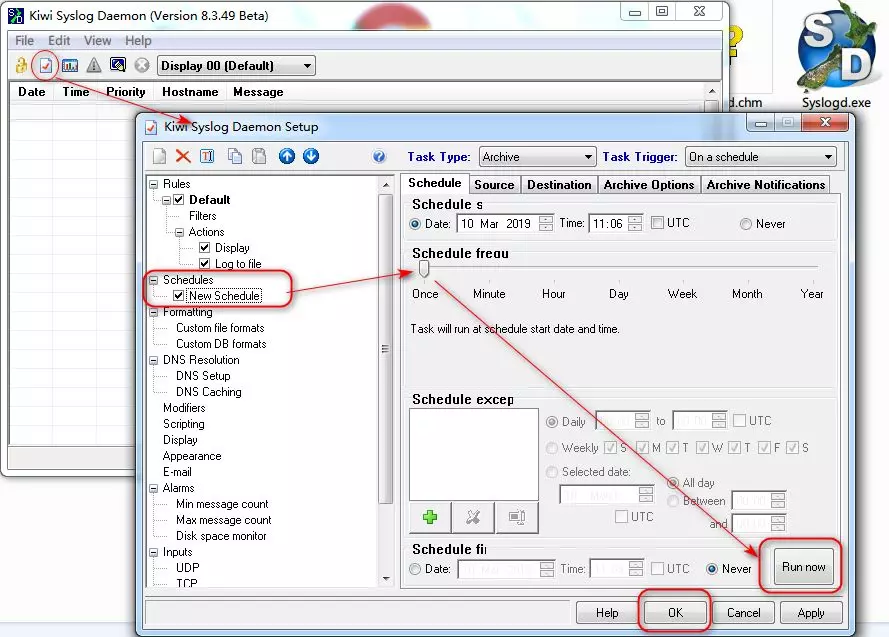Switch to the Source tab
This screenshot has width=889, height=637.
coord(494,185)
